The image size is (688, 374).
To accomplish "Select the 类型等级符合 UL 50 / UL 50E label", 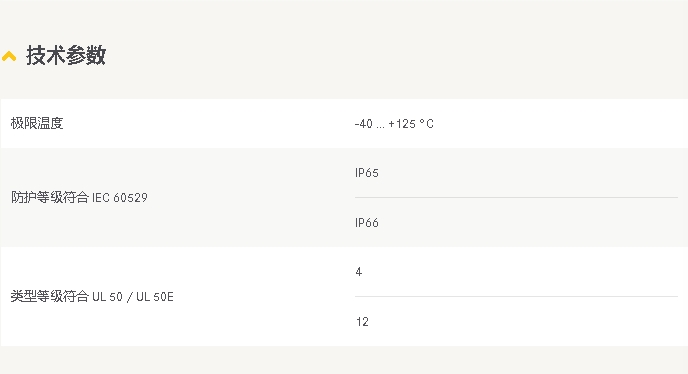I will (x=92, y=297).
